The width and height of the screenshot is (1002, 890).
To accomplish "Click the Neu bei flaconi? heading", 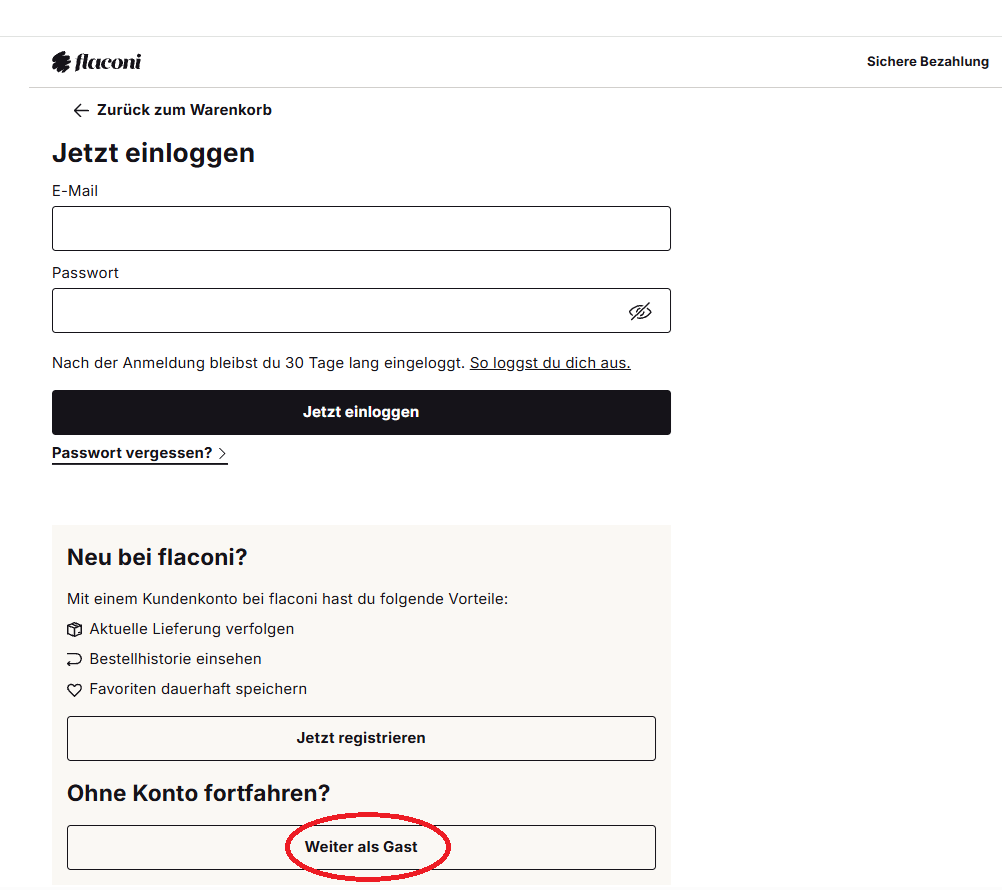I will [157, 557].
